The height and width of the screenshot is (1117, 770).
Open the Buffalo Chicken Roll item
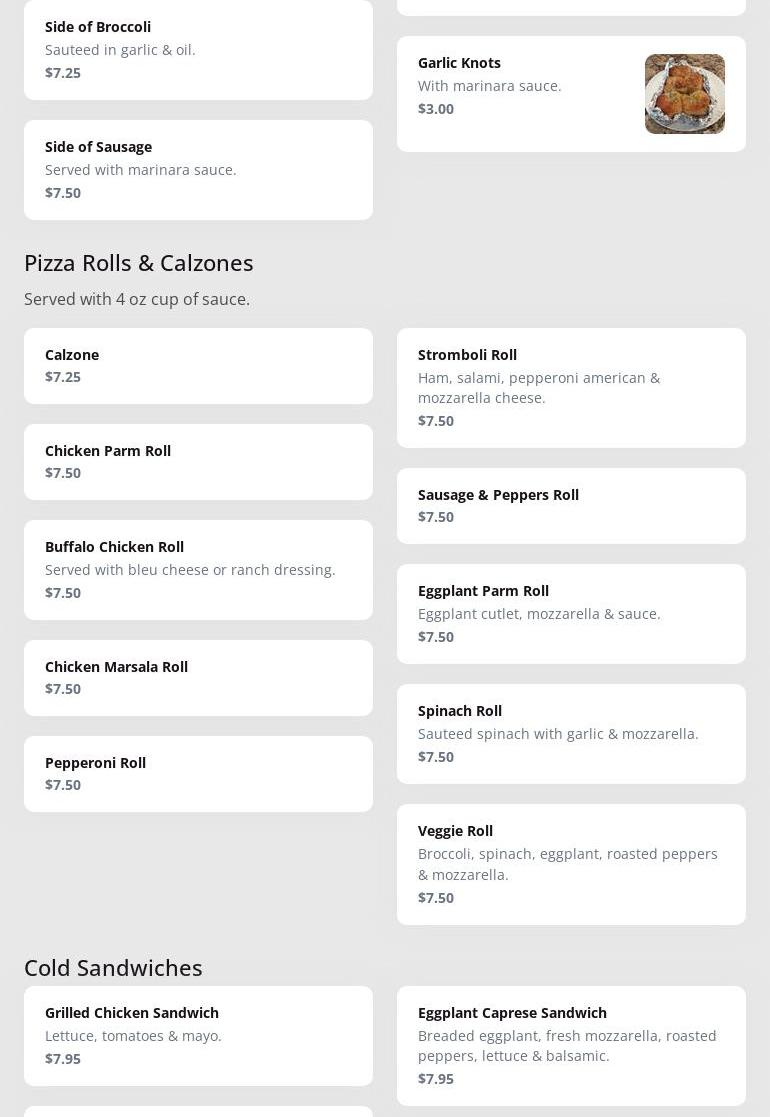coord(198,569)
